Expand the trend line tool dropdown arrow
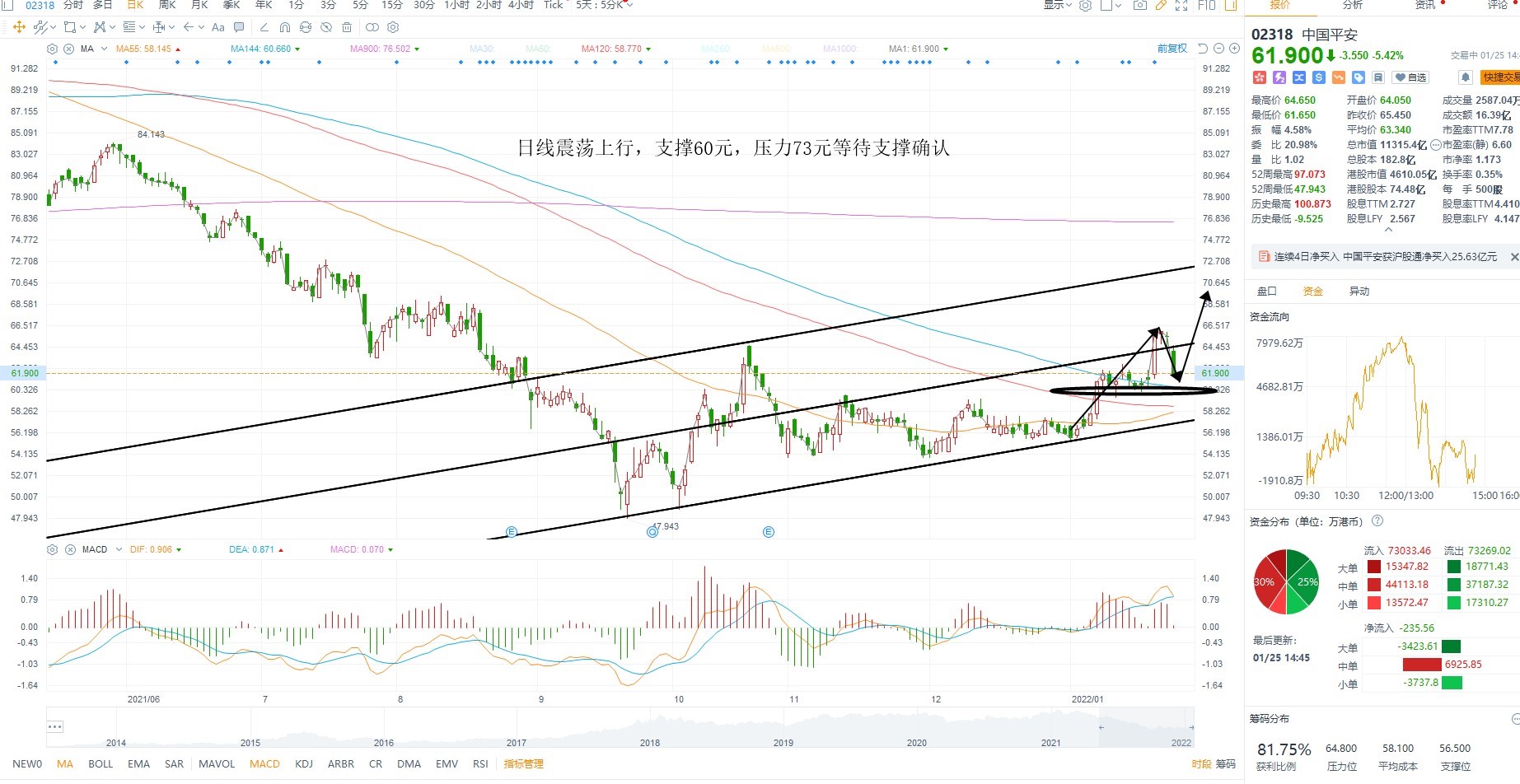1520x784 pixels. click(53, 27)
